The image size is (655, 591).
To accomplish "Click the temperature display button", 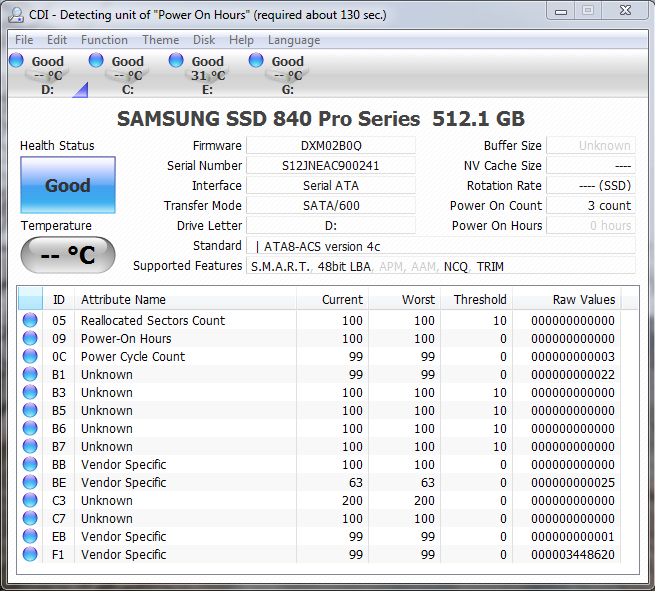I will pos(68,255).
